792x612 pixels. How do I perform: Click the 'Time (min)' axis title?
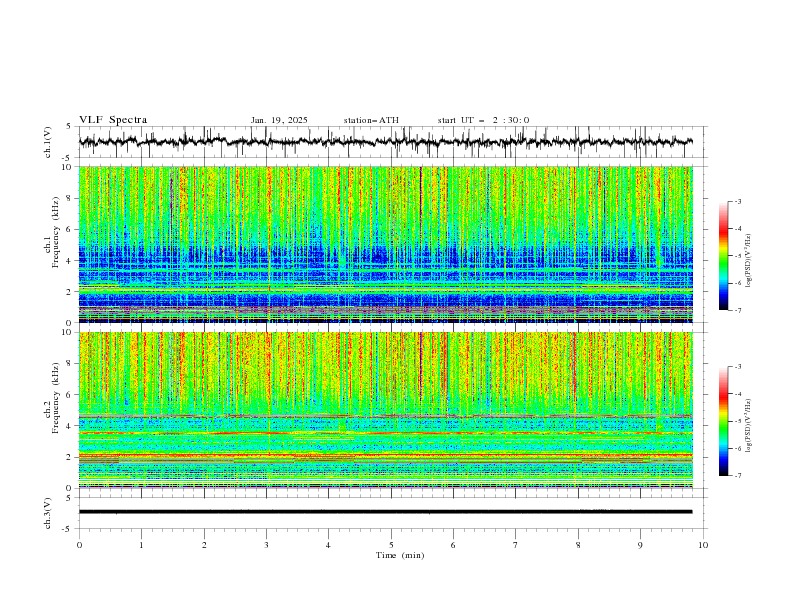point(400,555)
